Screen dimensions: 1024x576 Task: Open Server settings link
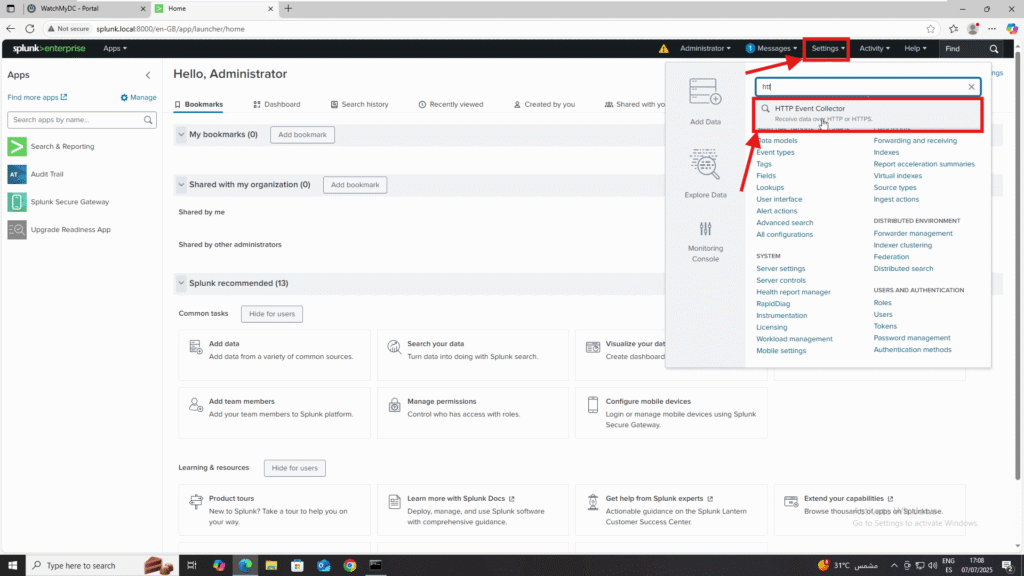pyautogui.click(x=780, y=268)
